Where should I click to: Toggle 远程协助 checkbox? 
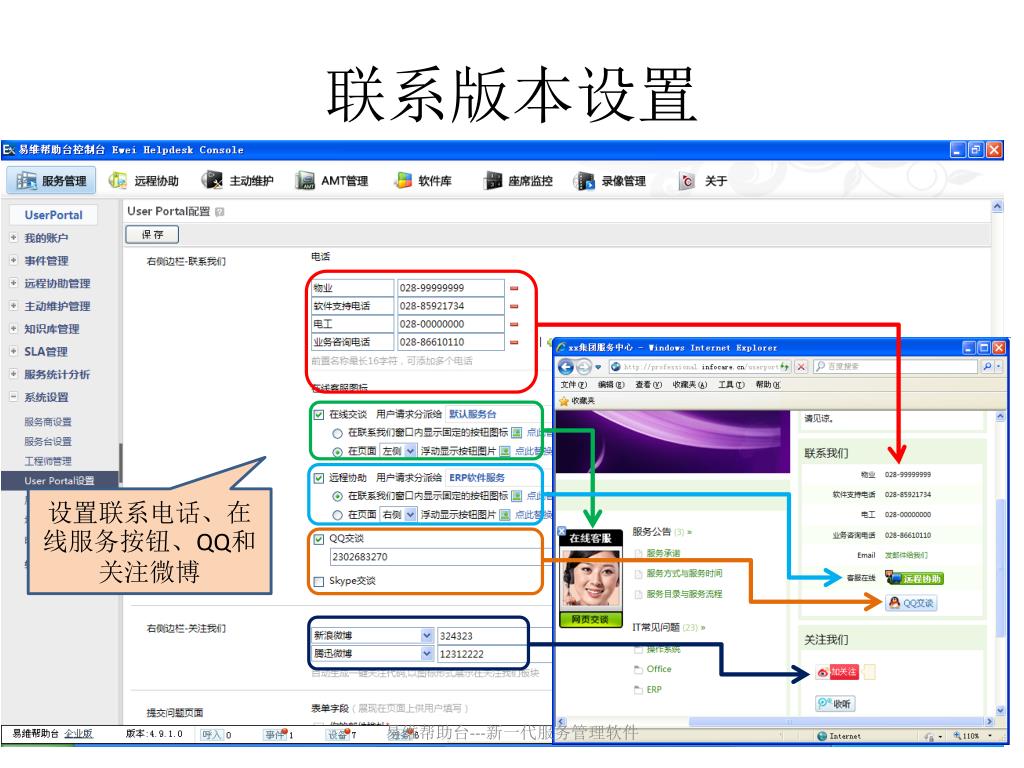(319, 478)
